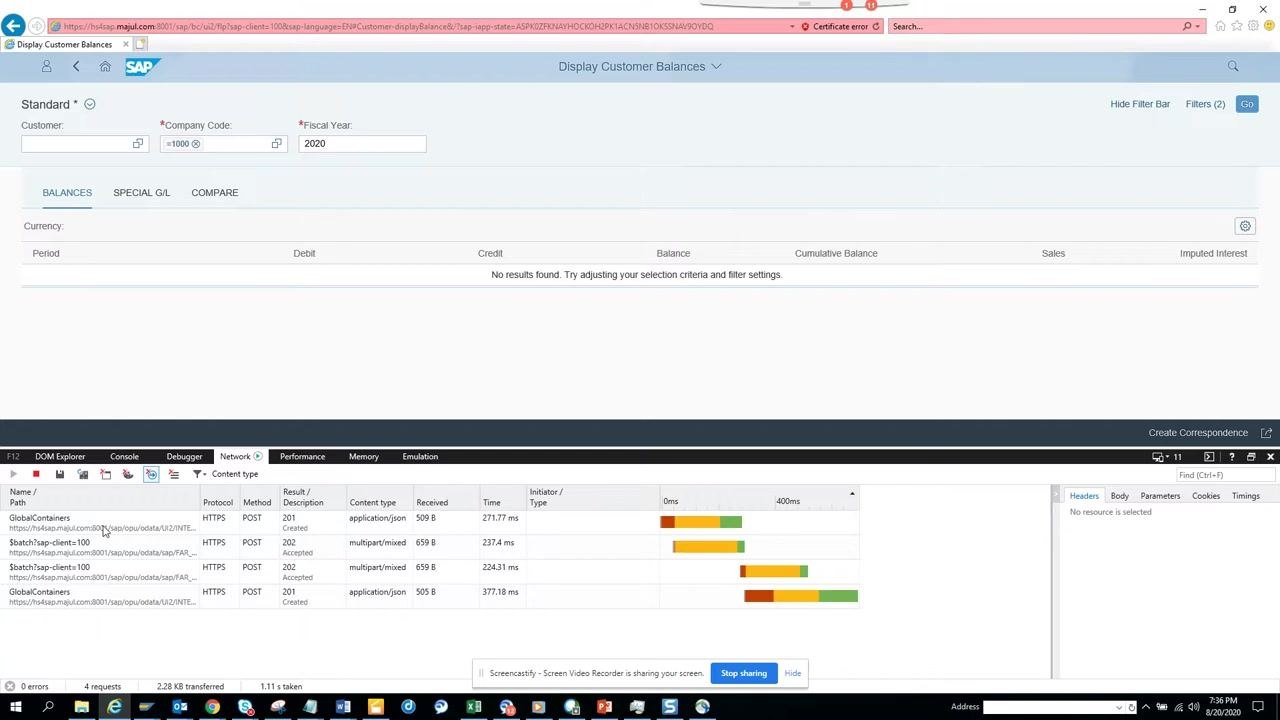Go back in Internet Explorer
The width and height of the screenshot is (1280, 720).
click(13, 26)
